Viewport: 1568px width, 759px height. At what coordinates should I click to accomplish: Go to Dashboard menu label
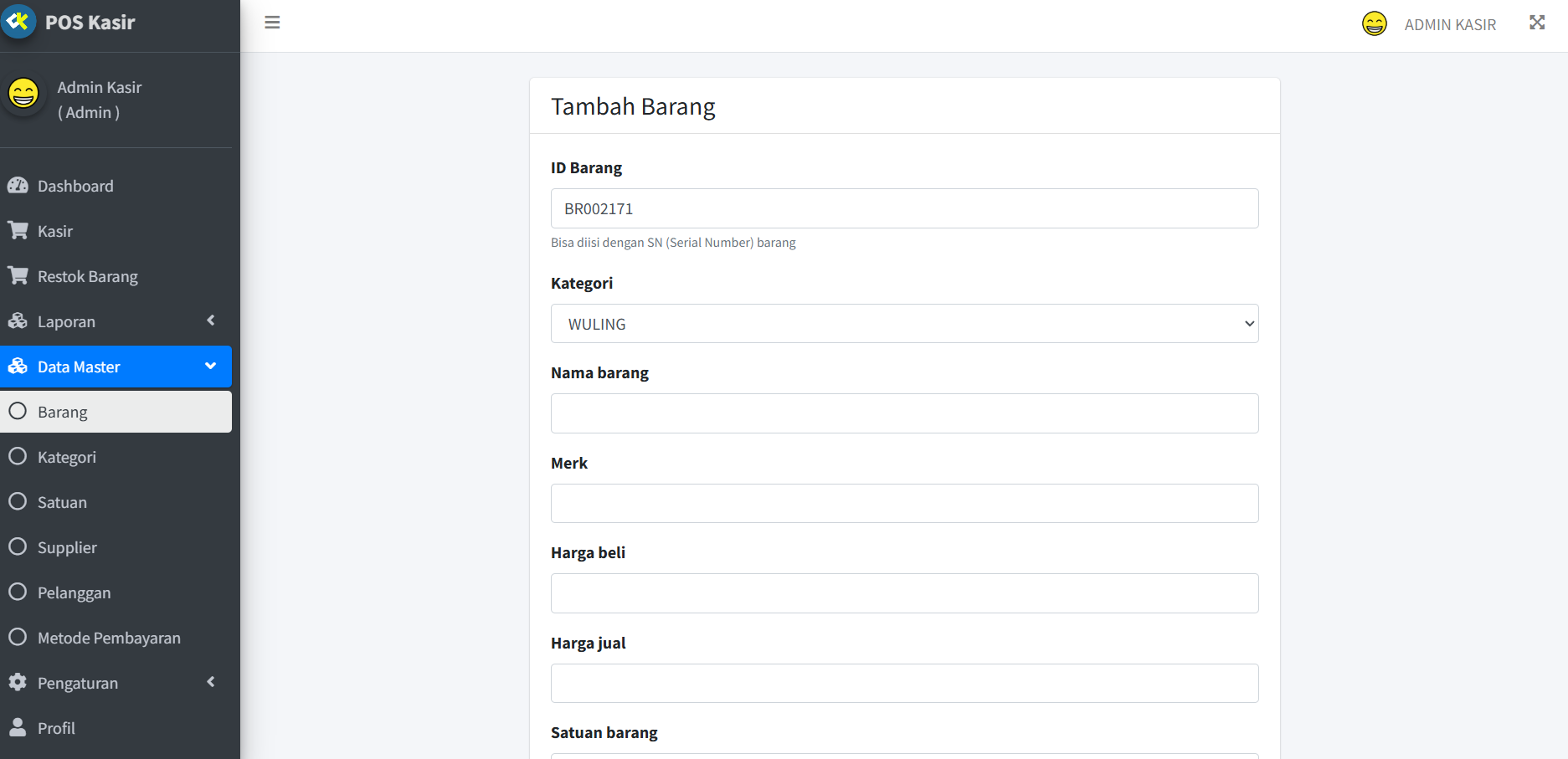tap(75, 186)
